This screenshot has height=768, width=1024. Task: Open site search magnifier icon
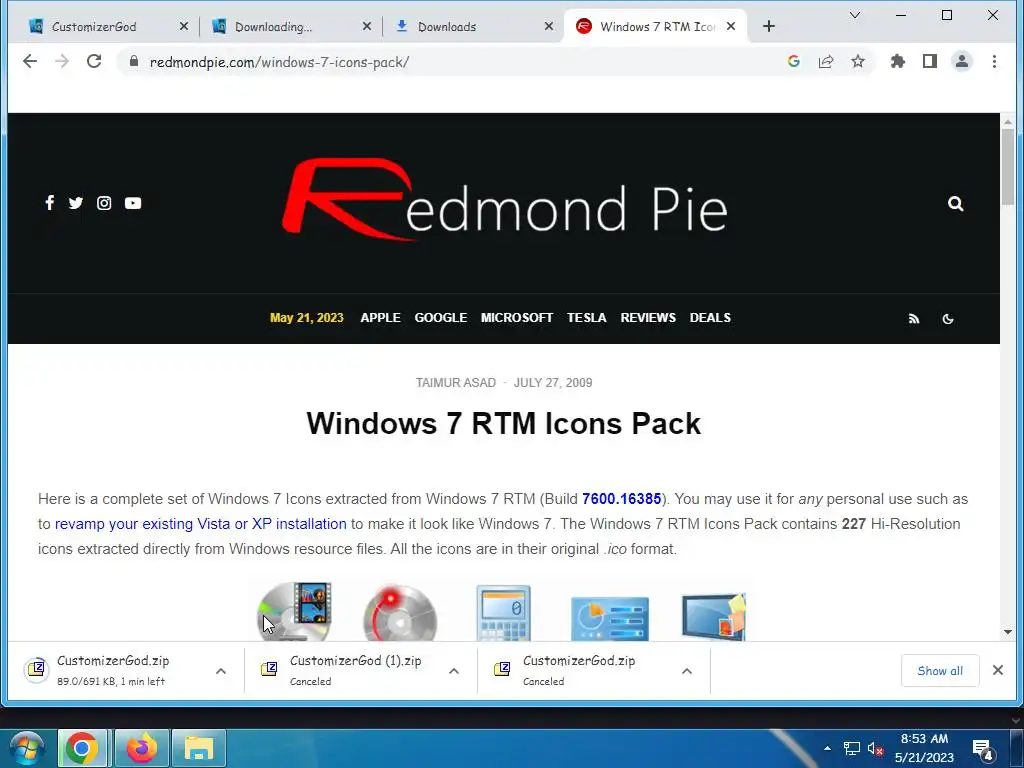(955, 204)
